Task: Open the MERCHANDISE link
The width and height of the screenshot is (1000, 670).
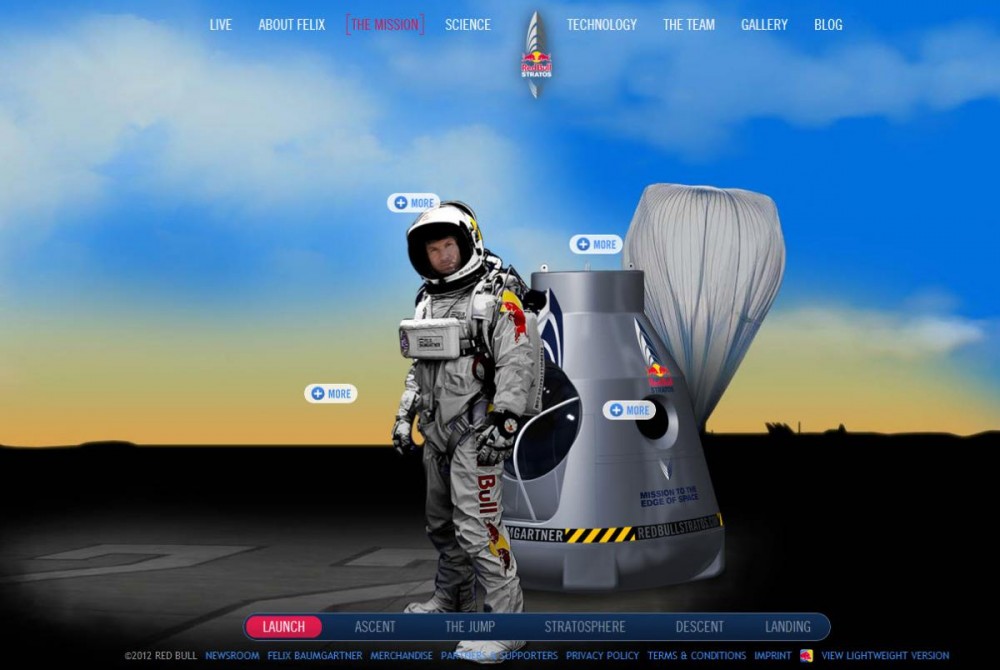Action: coord(401,655)
